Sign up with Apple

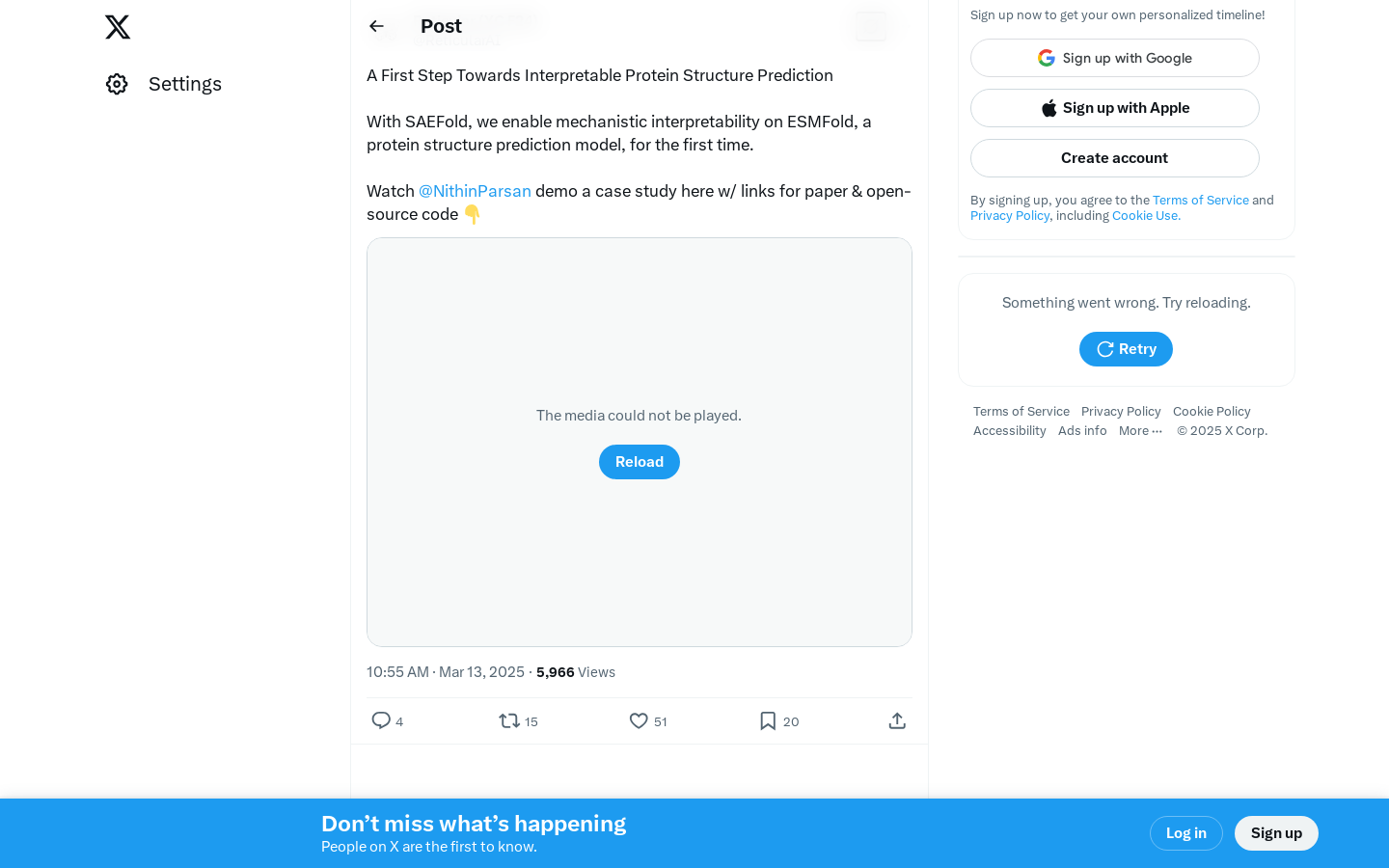[1114, 108]
